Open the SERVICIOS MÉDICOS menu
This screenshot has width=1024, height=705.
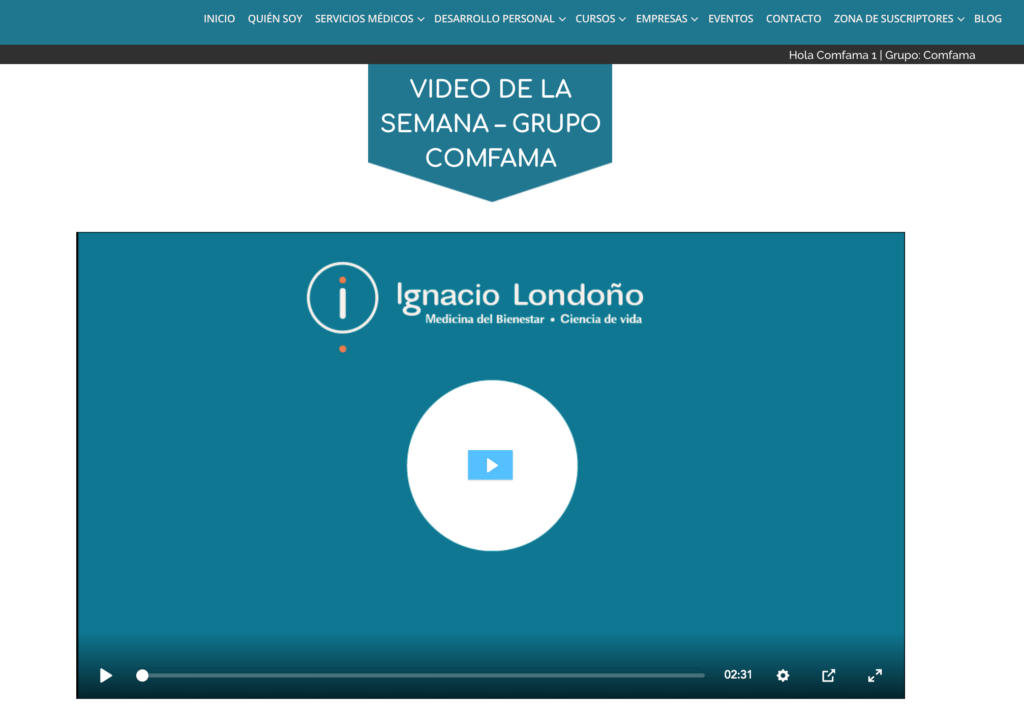(364, 19)
